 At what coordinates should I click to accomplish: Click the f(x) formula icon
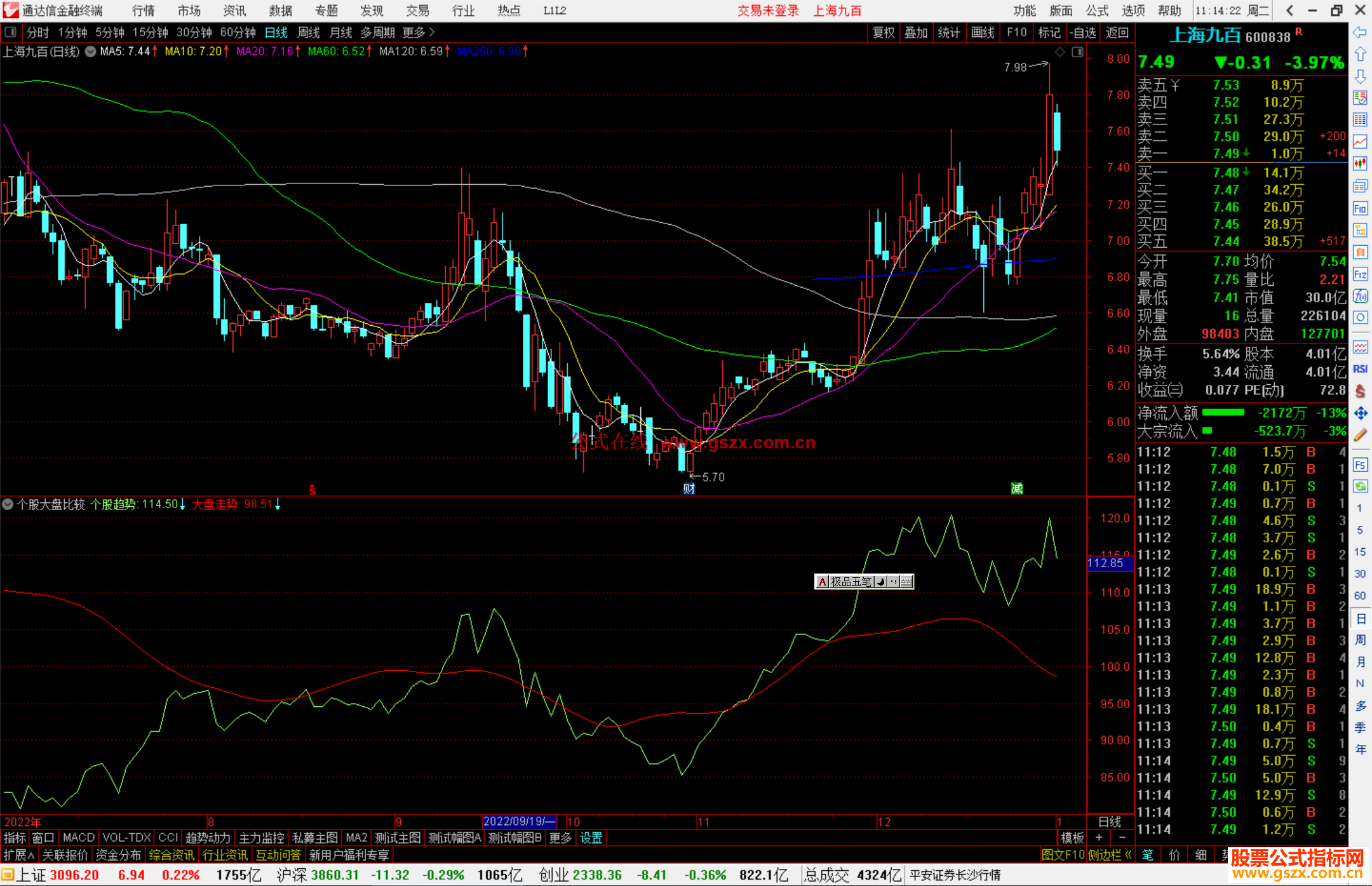(x=1360, y=296)
